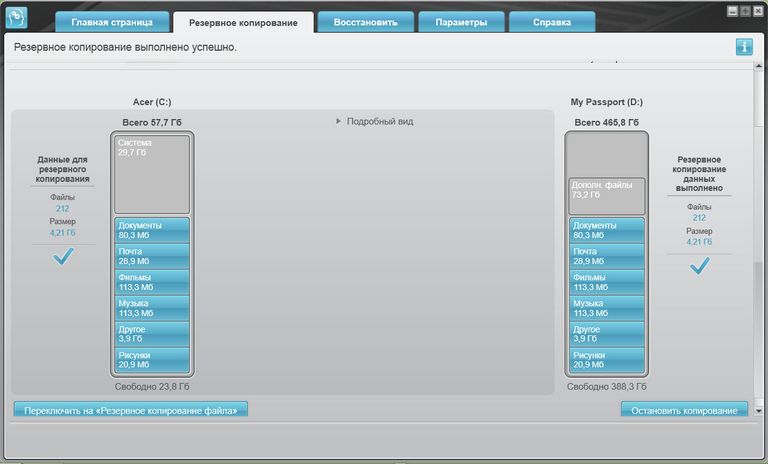768x464 pixels.
Task: Select Музыка category on My Passport (D:)
Action: (x=606, y=308)
